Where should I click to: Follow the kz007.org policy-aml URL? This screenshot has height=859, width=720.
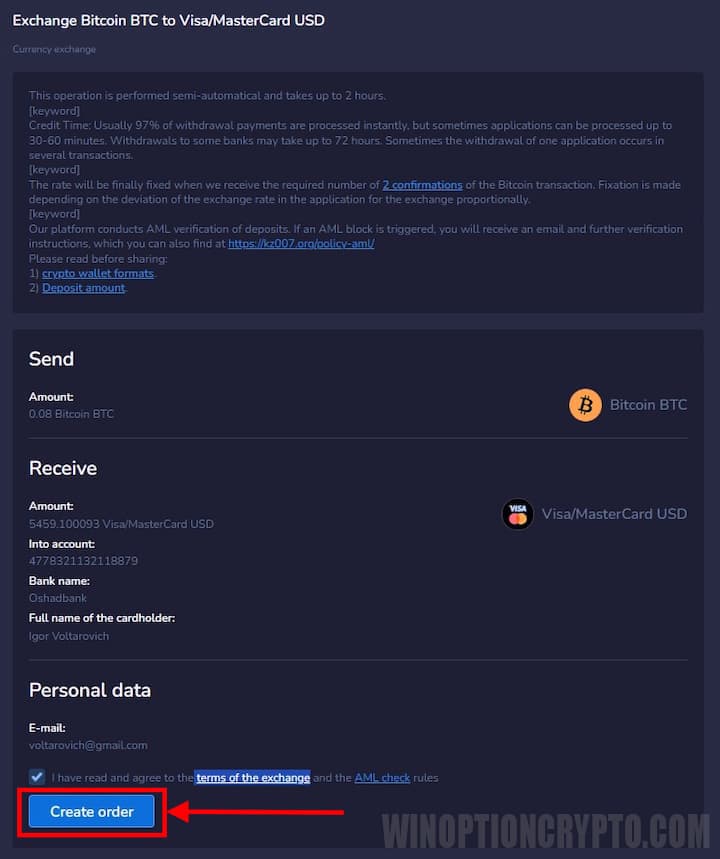(301, 243)
